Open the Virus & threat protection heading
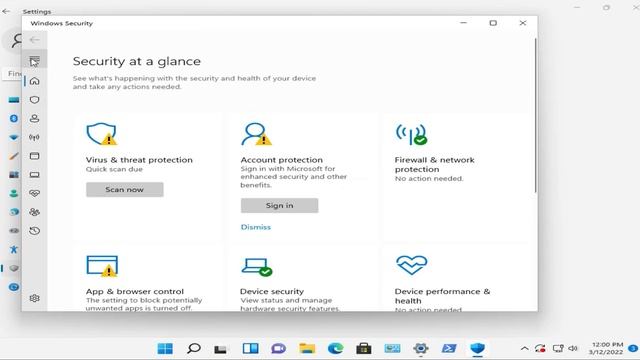The height and width of the screenshot is (360, 640). [x=139, y=160]
